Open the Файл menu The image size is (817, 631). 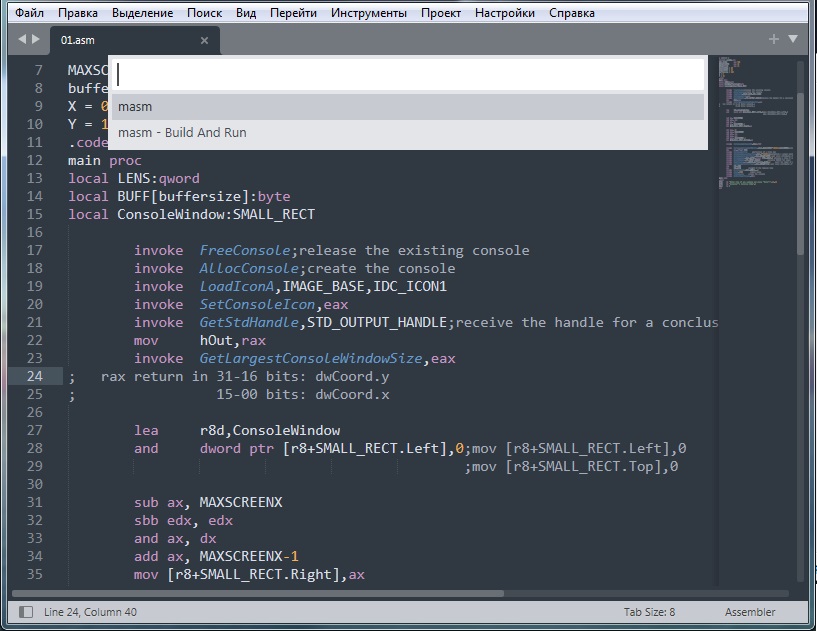click(x=29, y=13)
